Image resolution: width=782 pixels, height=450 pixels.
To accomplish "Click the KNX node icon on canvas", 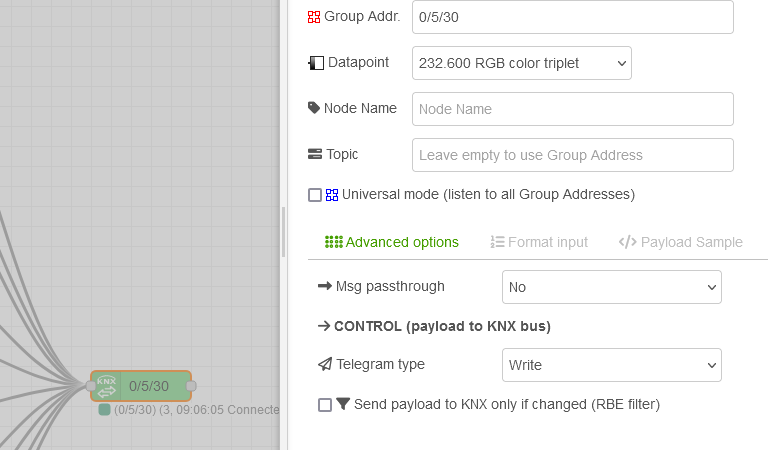I will [x=107, y=386].
